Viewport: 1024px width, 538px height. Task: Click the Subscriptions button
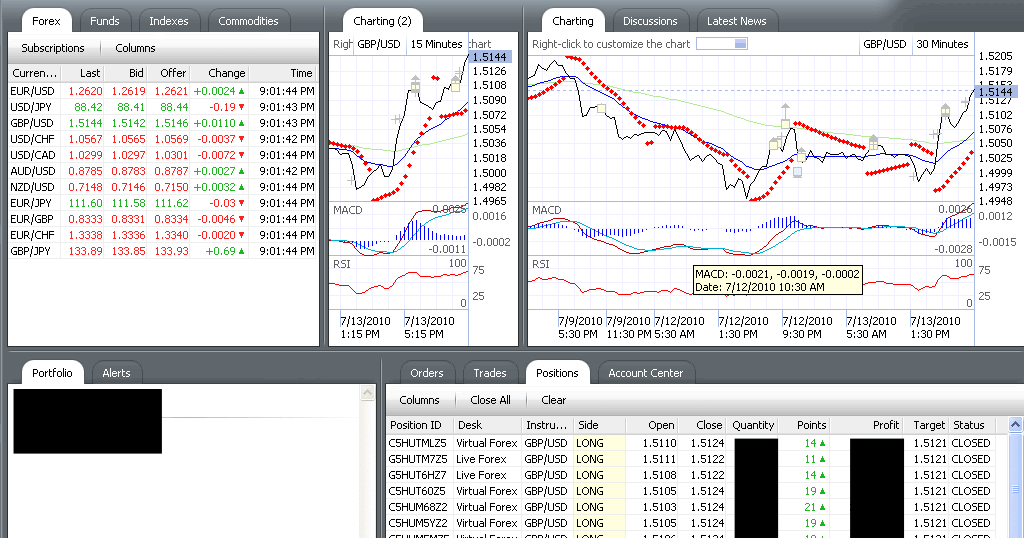[x=53, y=48]
